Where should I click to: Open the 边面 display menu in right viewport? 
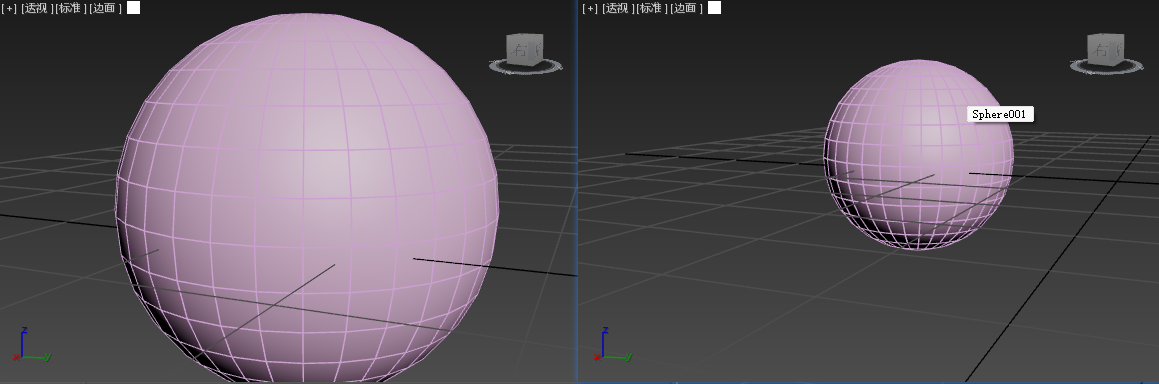(687, 8)
